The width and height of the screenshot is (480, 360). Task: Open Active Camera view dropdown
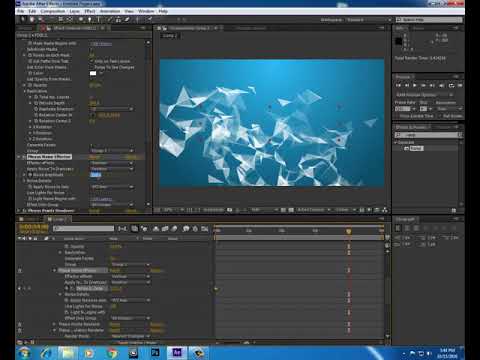click(313, 210)
